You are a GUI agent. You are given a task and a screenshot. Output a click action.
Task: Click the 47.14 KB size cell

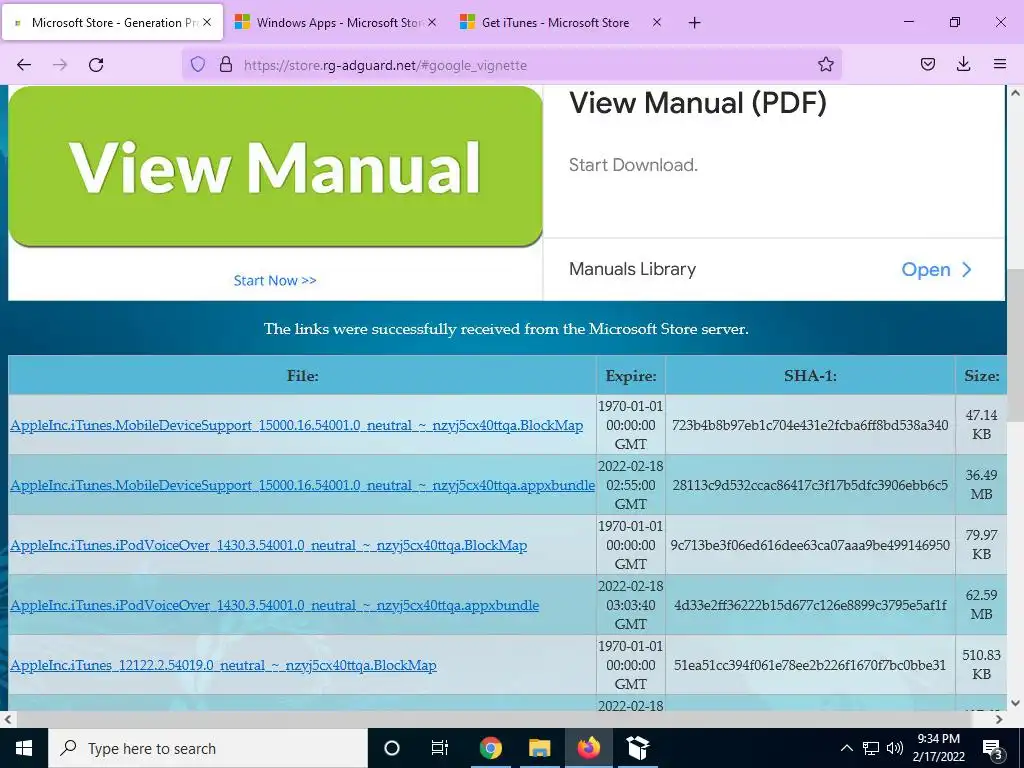pyautogui.click(x=982, y=424)
